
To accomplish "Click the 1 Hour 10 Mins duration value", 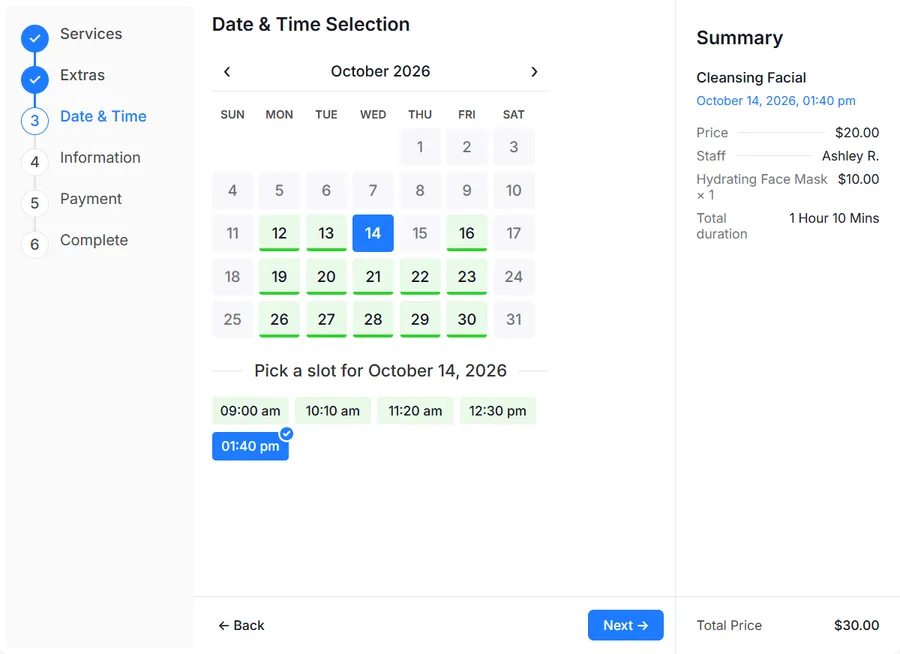I will [x=834, y=218].
